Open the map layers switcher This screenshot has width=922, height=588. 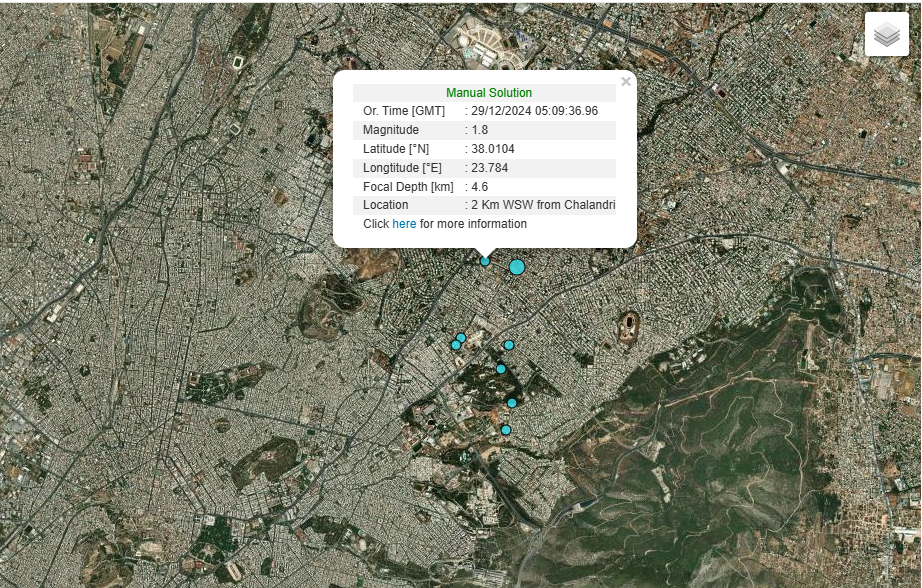tap(886, 35)
